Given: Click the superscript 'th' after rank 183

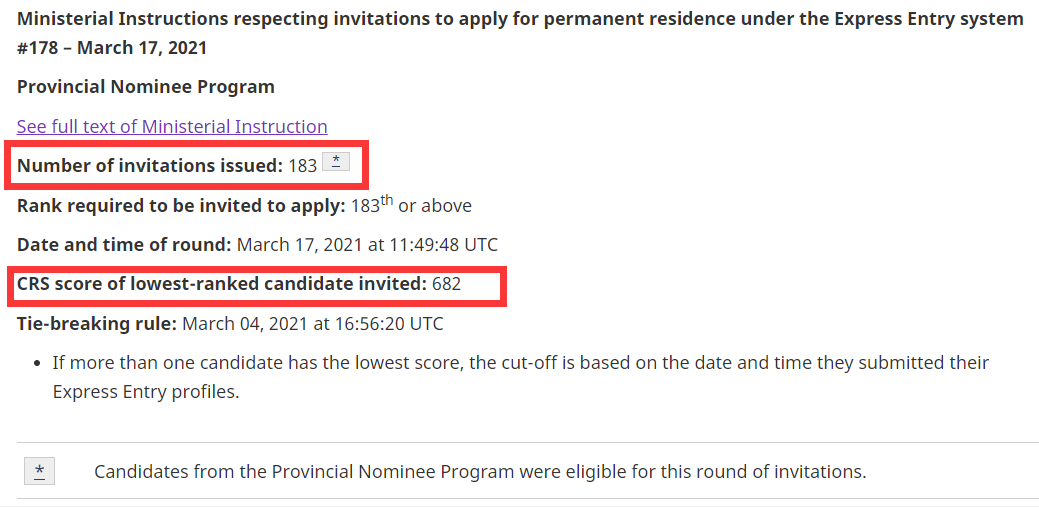Looking at the screenshot, I should coord(387,200).
